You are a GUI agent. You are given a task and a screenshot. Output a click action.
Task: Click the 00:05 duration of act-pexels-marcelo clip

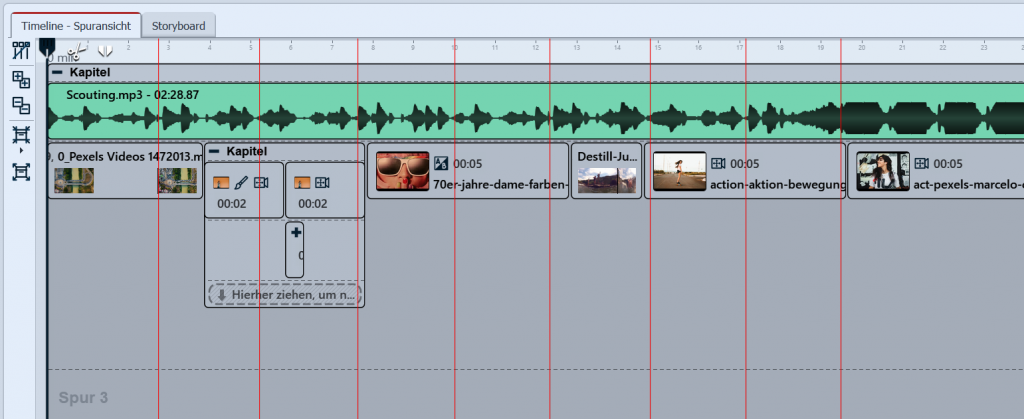[x=948, y=163]
